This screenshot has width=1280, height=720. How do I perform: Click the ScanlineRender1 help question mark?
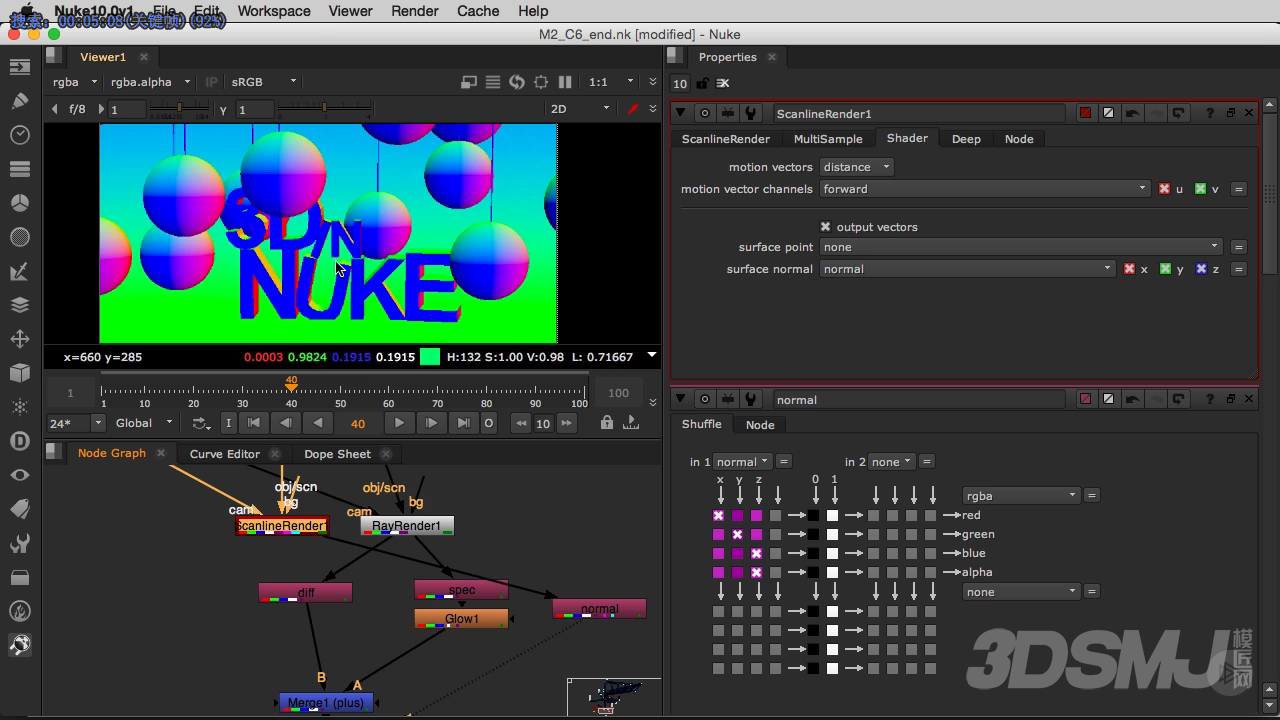[x=1210, y=114]
